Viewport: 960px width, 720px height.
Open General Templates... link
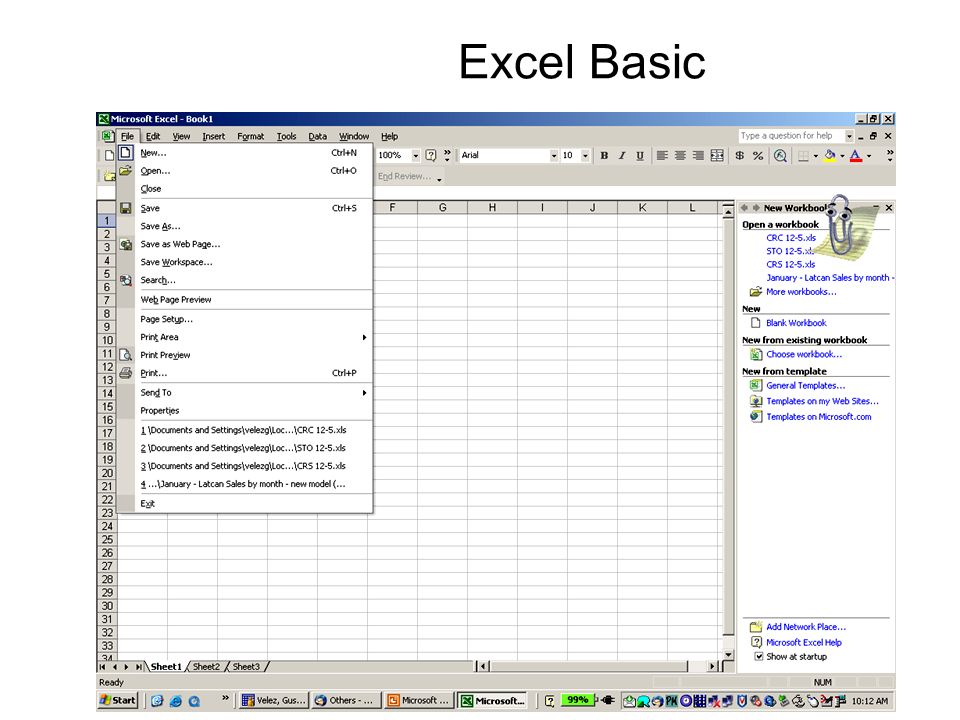pos(806,385)
